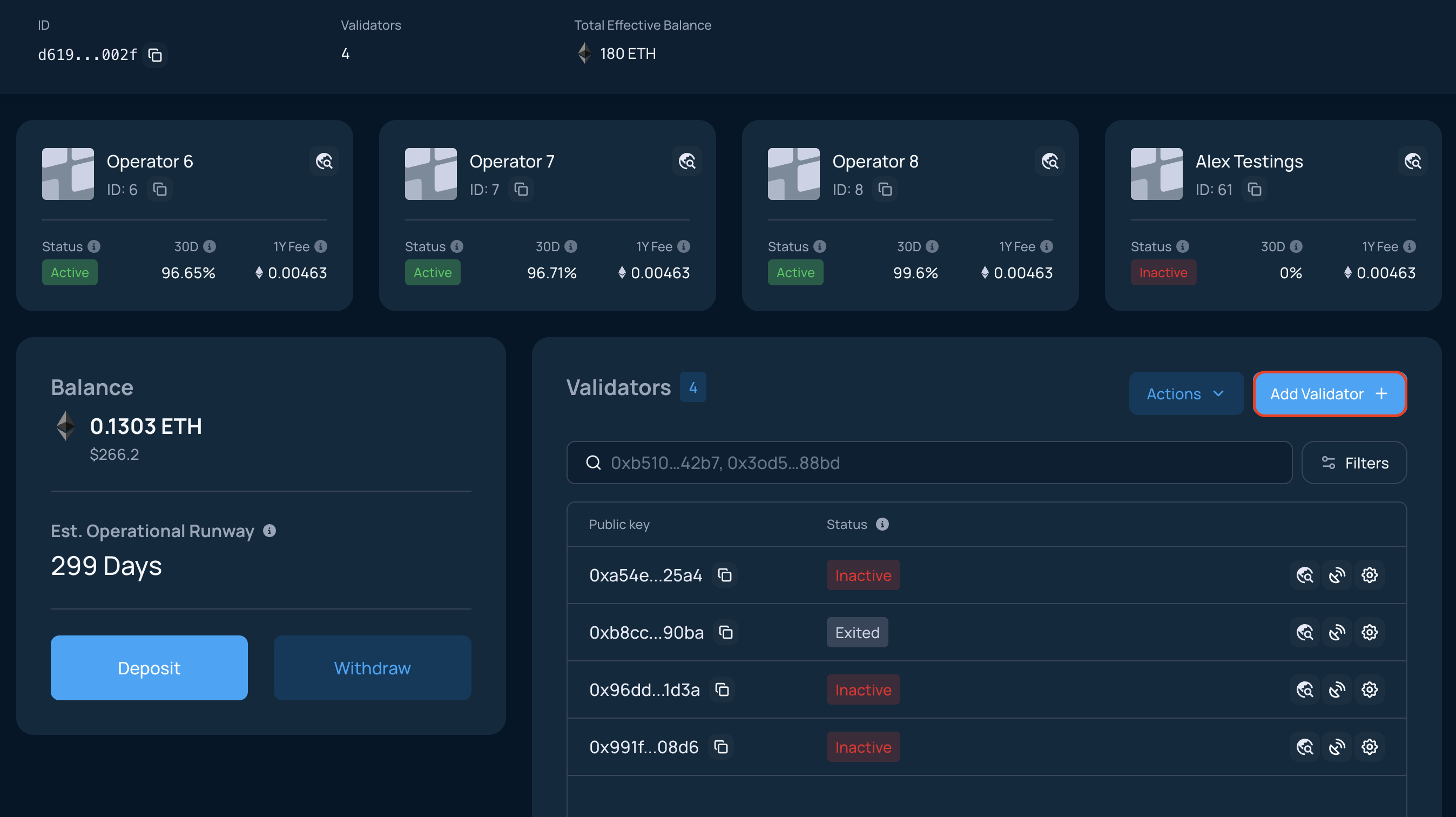The width and height of the screenshot is (1456, 817).
Task: Click the Inactive badge on Alex Testings card
Action: [1163, 272]
